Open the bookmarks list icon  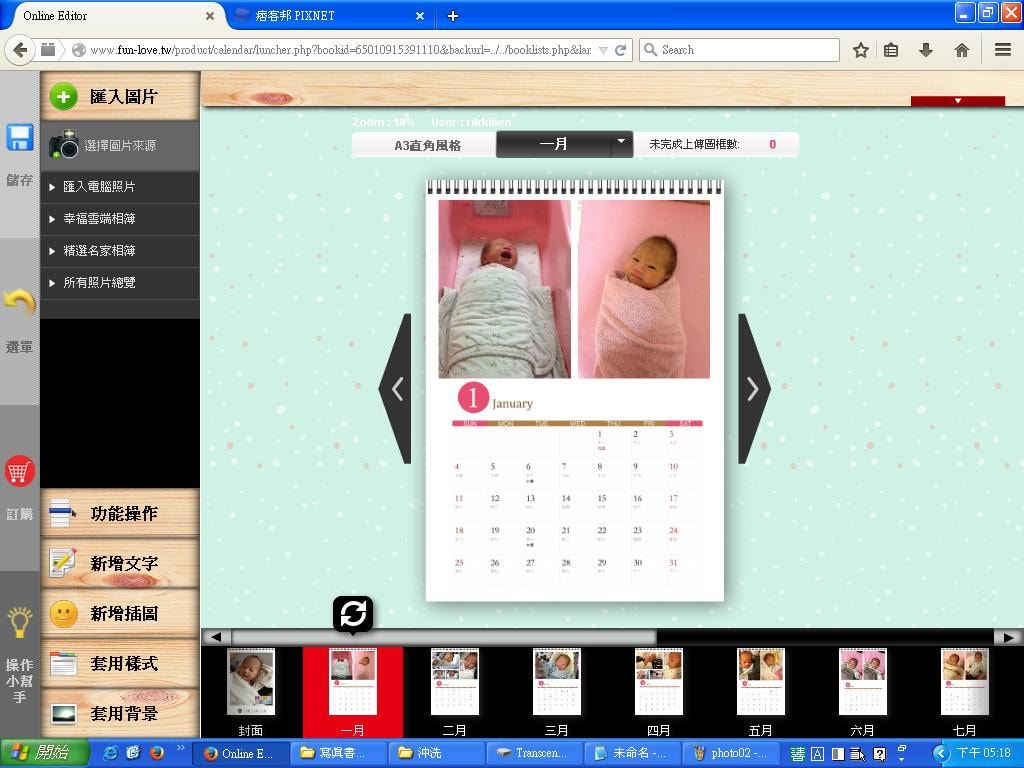(891, 50)
